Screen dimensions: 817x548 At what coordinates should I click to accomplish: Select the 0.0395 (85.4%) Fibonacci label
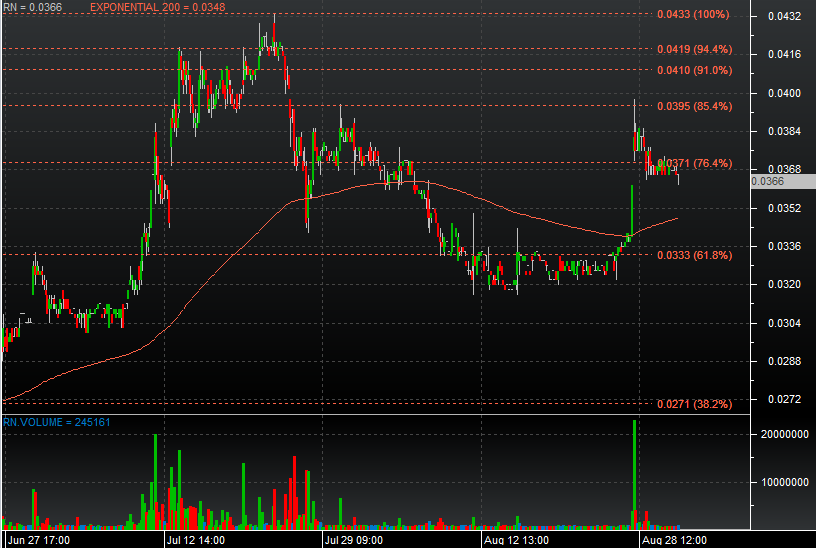tap(694, 106)
